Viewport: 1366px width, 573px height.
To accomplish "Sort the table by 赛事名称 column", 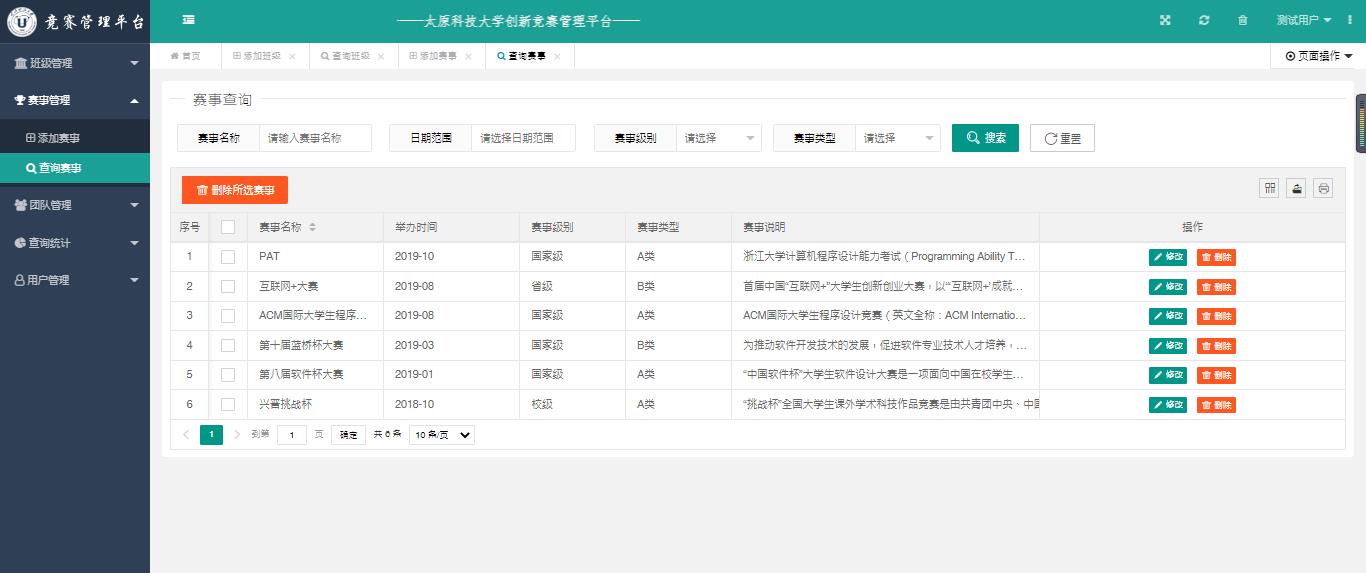I will (312, 228).
